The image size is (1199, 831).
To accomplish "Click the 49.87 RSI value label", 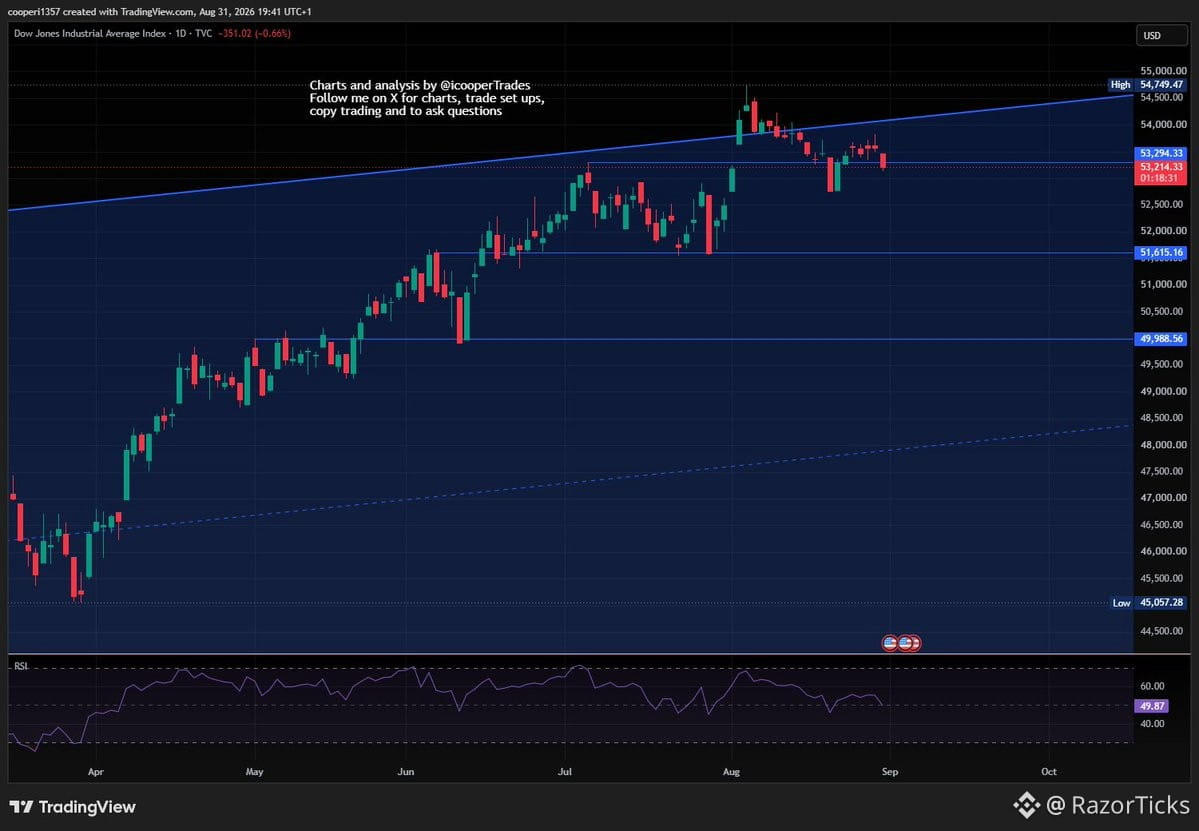I will (x=1152, y=706).
